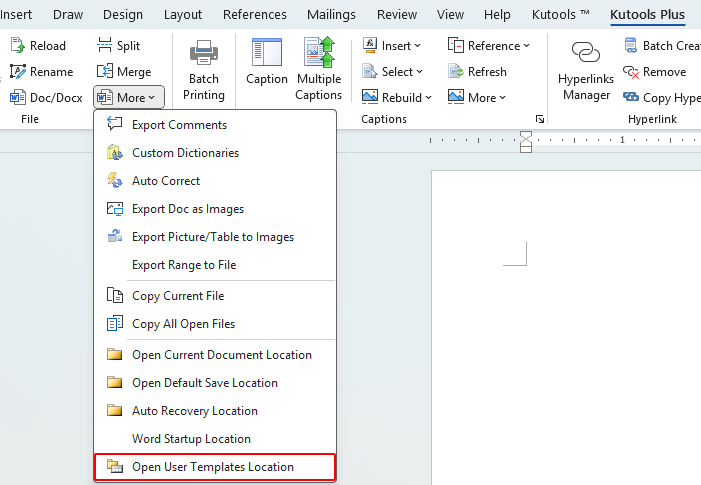Switch to the Kutools Plus tab
This screenshot has height=485, width=701.
pos(647,15)
